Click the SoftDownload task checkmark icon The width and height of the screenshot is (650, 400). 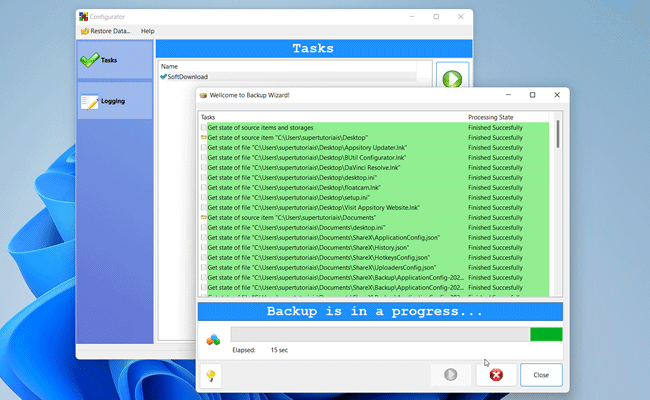163,77
